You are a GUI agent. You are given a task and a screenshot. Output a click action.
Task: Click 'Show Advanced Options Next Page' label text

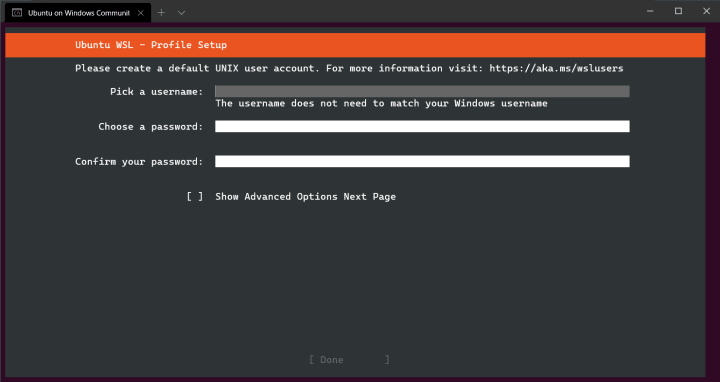(305, 197)
